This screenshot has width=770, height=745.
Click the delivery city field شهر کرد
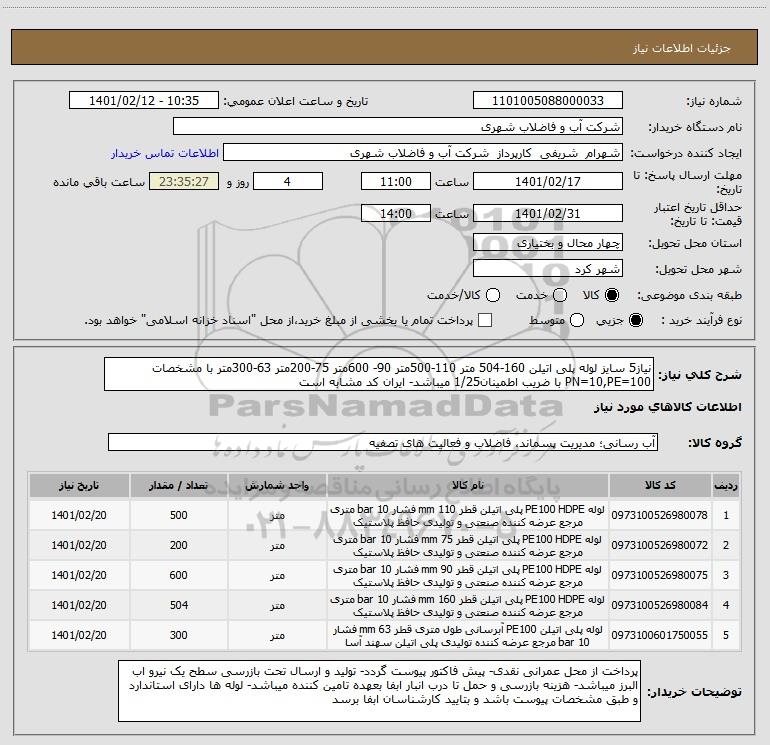pos(548,269)
